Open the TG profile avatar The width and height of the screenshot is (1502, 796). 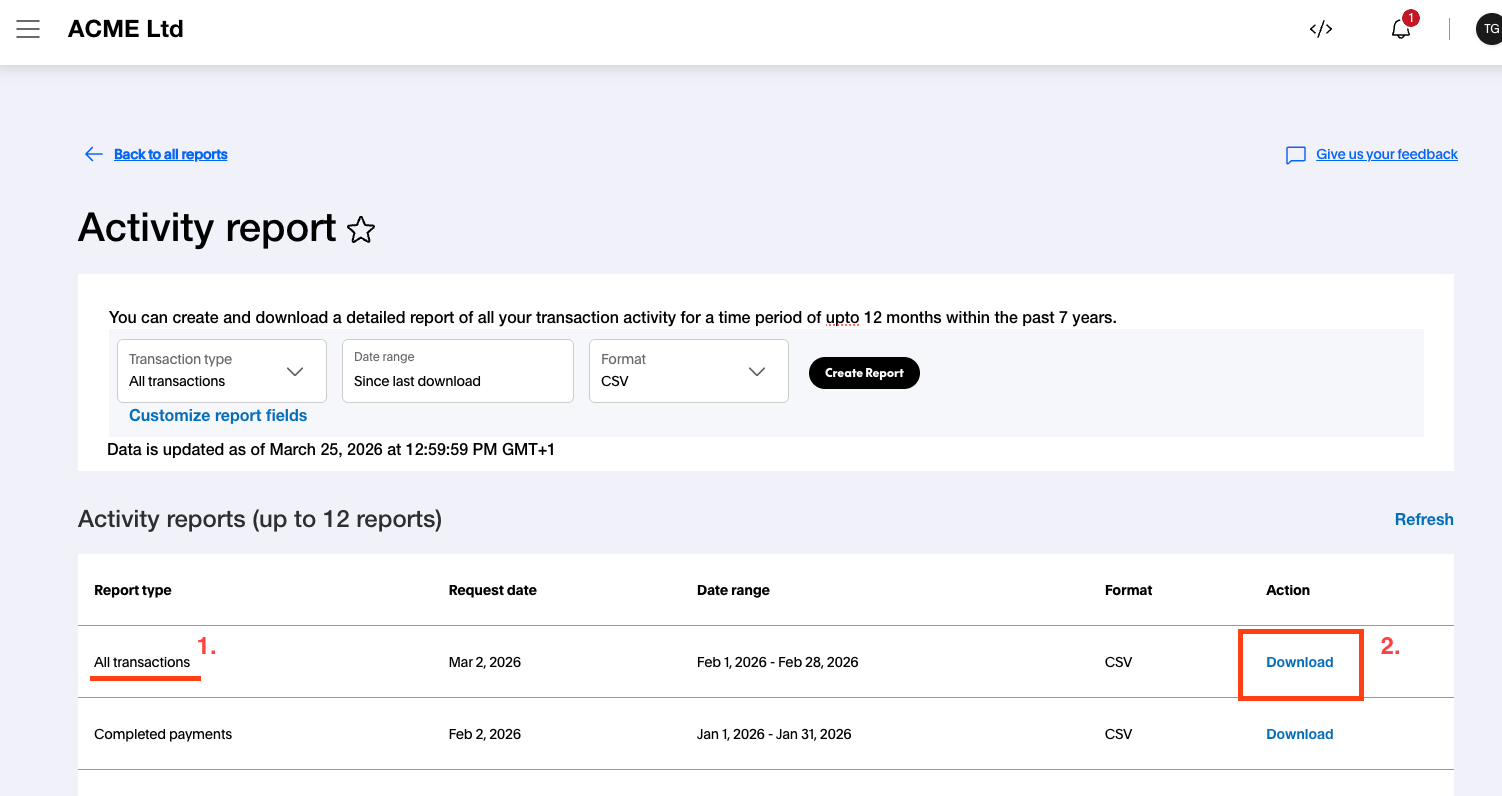pos(1487,28)
